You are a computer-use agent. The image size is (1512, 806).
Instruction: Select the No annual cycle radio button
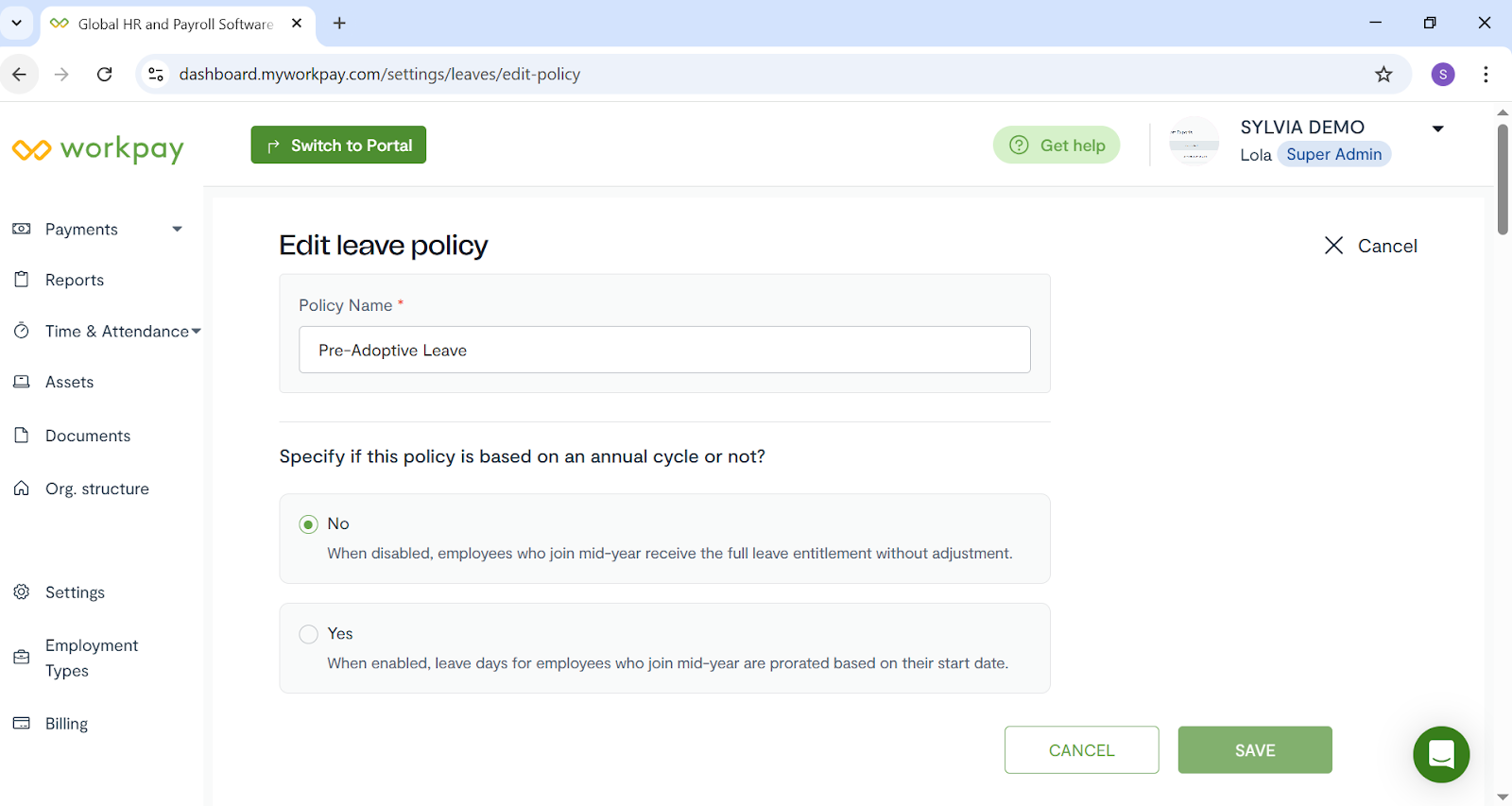pos(308,524)
